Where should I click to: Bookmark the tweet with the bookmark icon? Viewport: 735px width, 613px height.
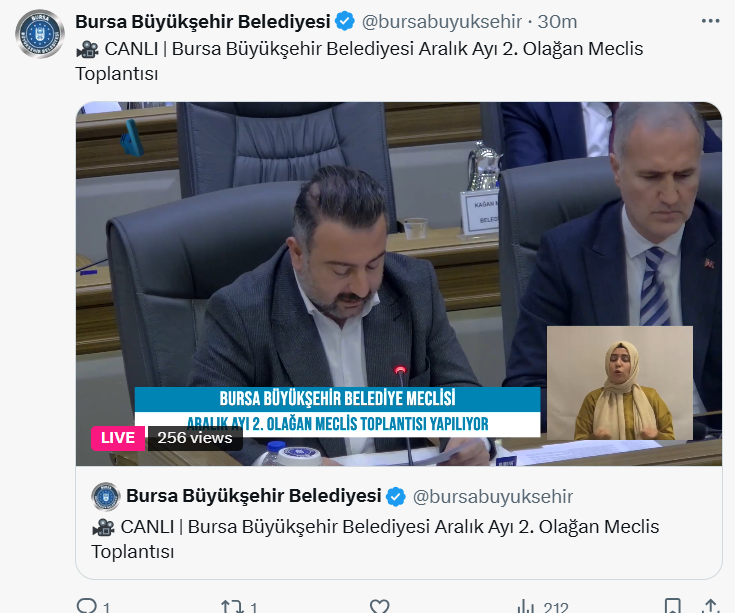(x=673, y=606)
